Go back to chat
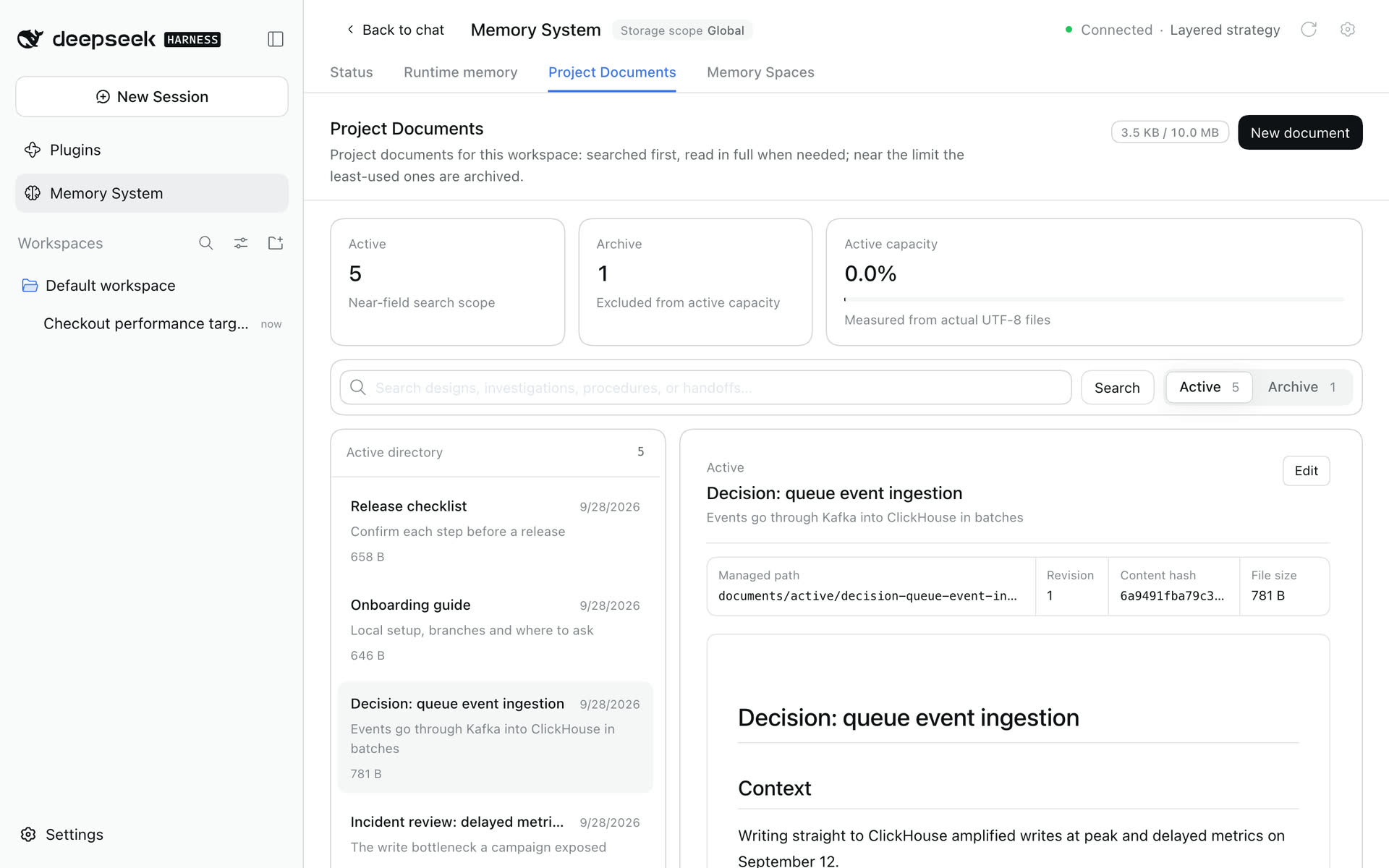1389x868 pixels. point(395,30)
